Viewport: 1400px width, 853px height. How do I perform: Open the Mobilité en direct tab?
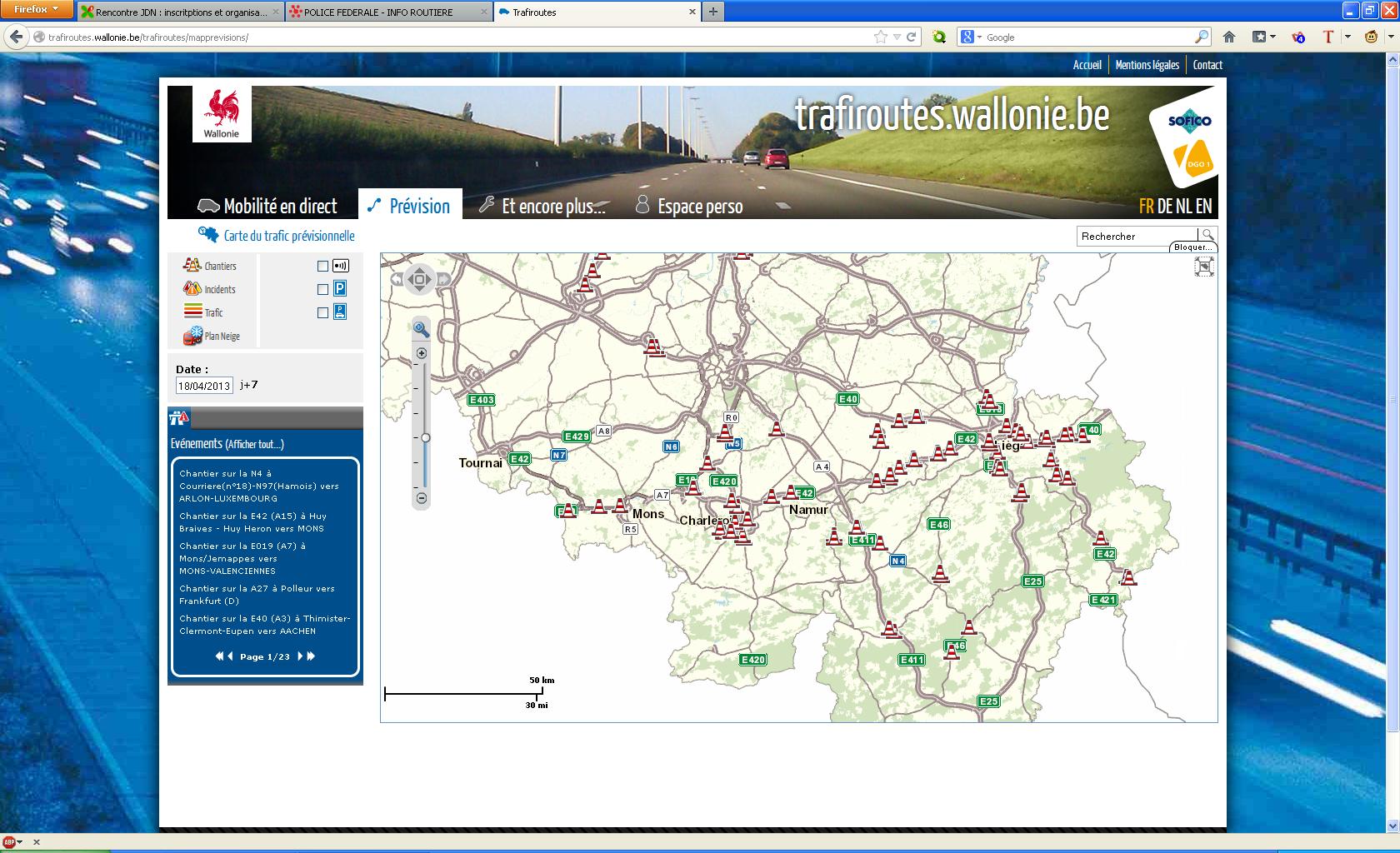(267, 206)
